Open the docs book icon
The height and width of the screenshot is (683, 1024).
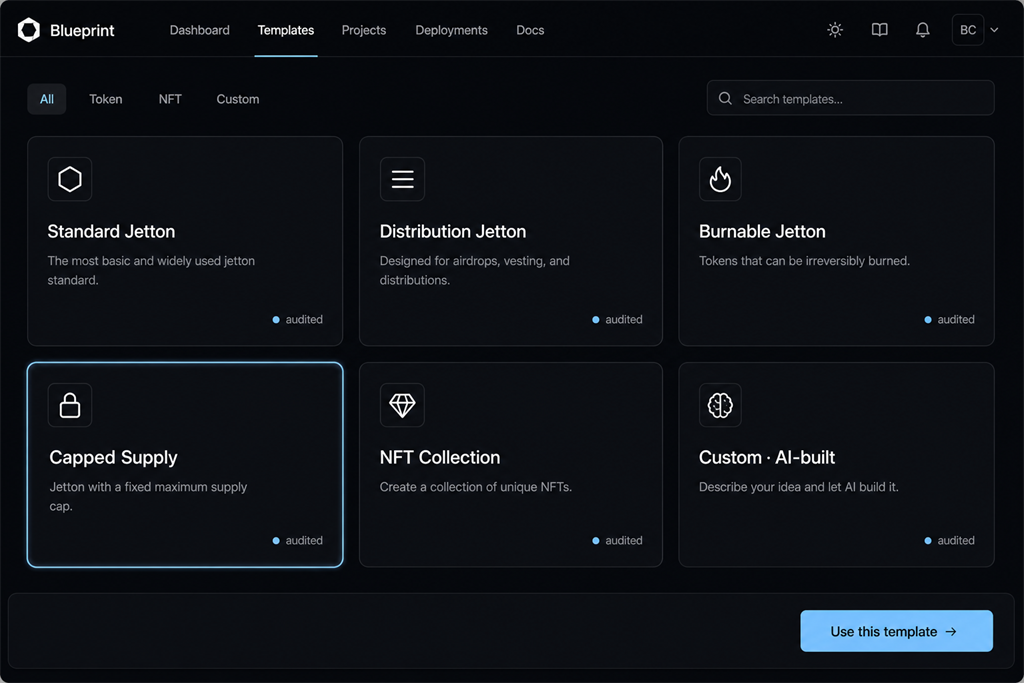(879, 30)
